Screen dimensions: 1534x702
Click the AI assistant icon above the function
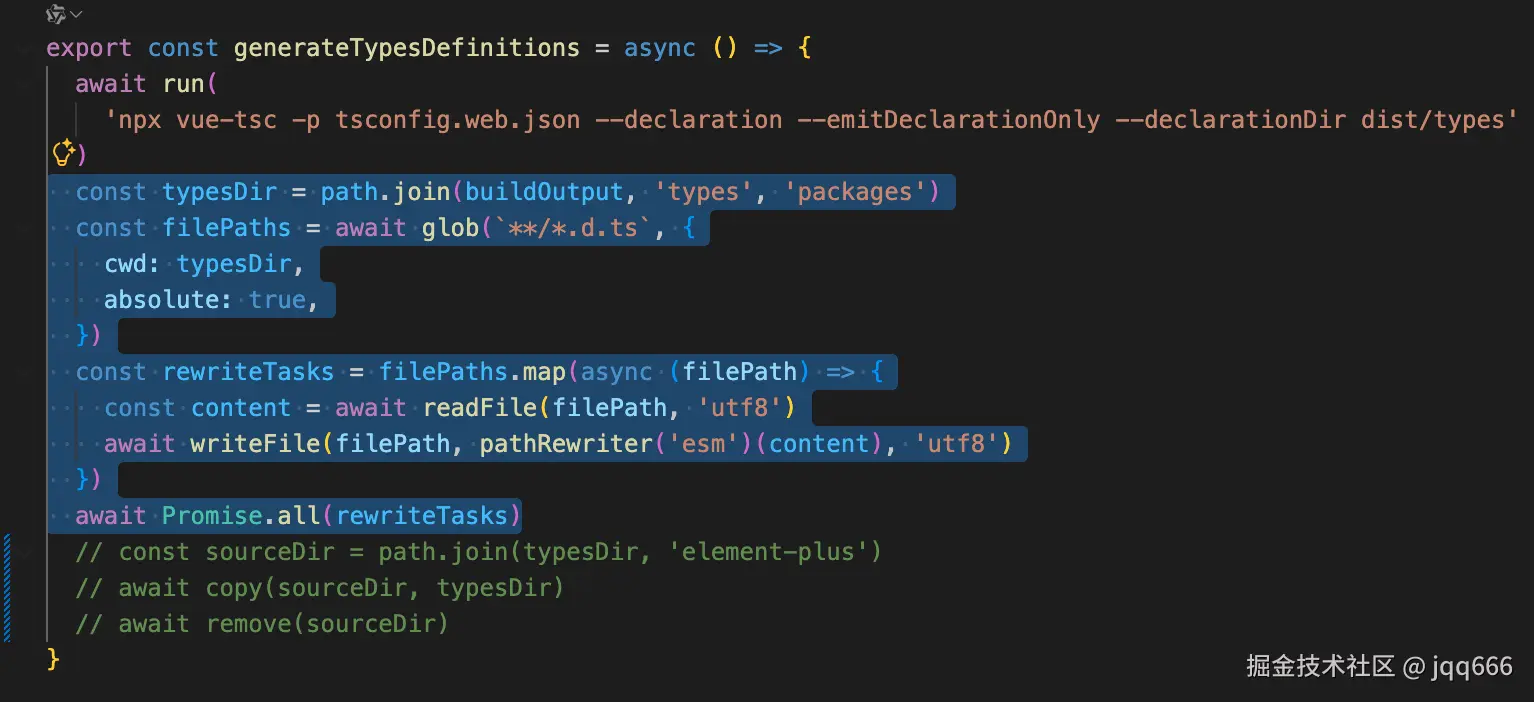click(x=57, y=14)
